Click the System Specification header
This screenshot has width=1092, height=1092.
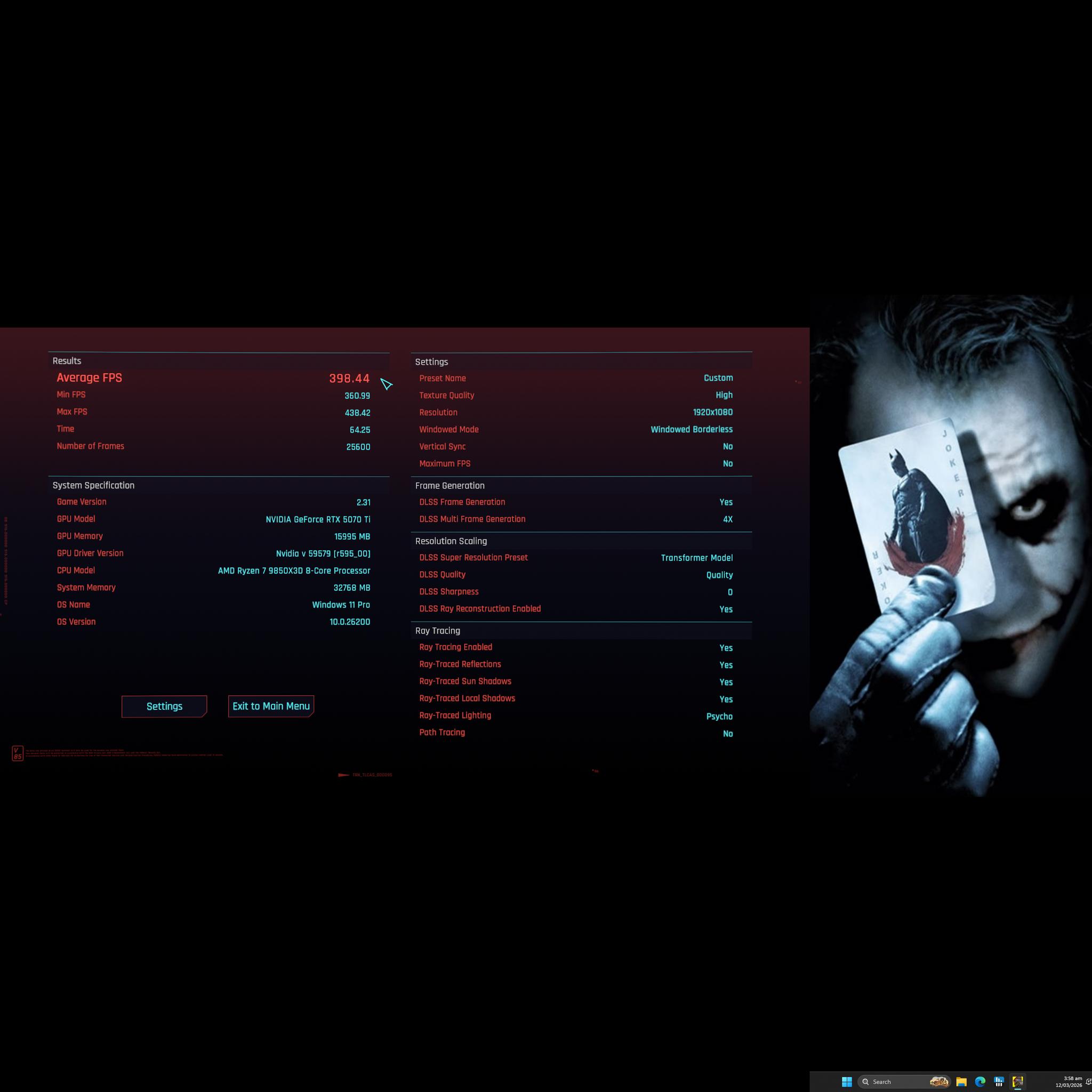tap(93, 486)
